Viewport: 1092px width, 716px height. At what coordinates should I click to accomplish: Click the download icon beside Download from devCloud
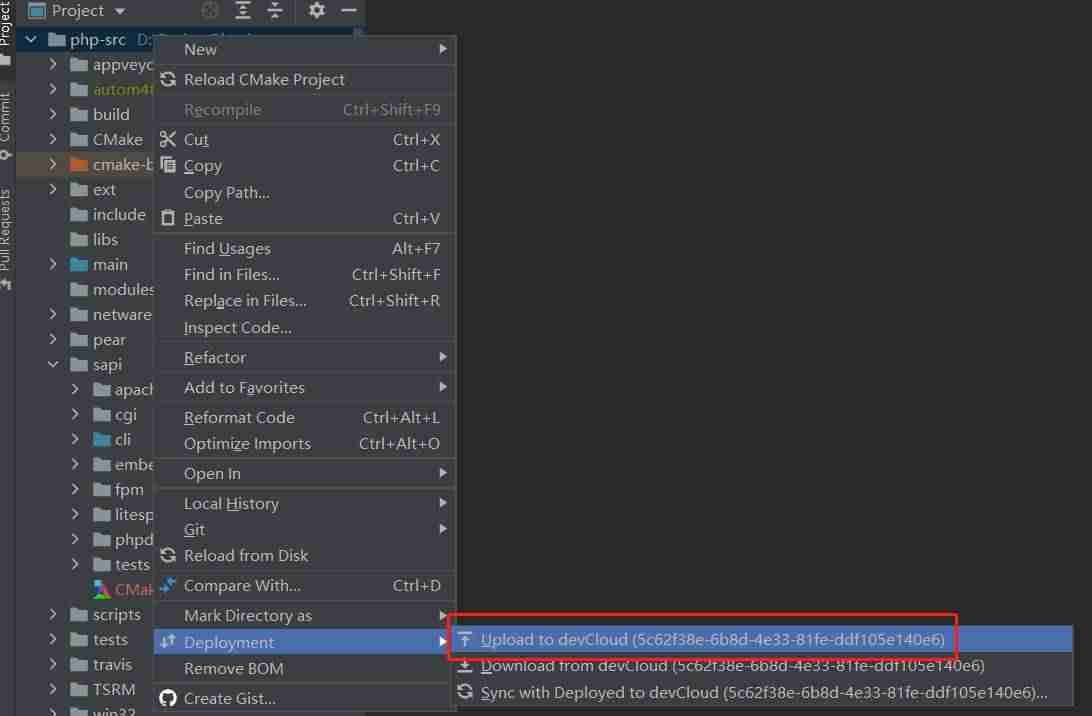pyautogui.click(x=465, y=665)
